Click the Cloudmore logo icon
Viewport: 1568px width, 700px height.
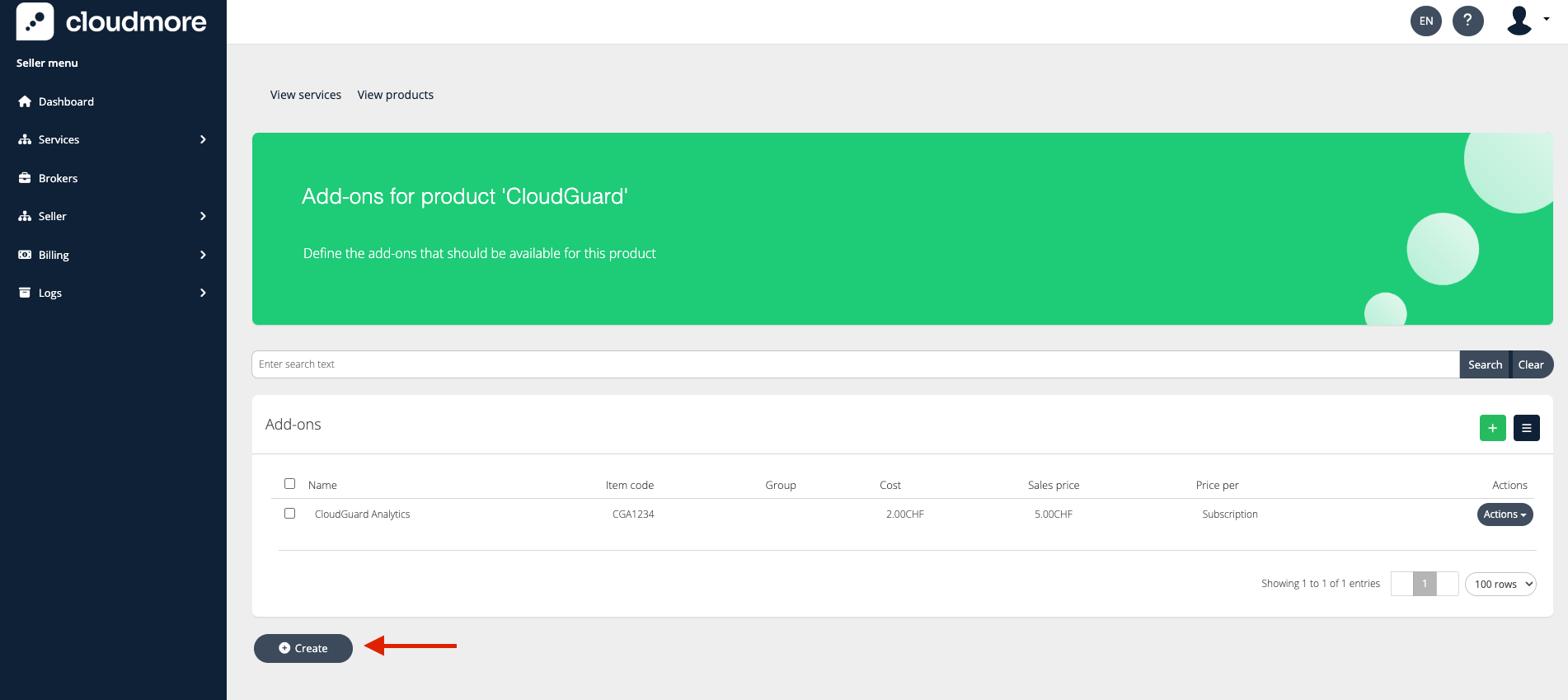pyautogui.click(x=35, y=21)
